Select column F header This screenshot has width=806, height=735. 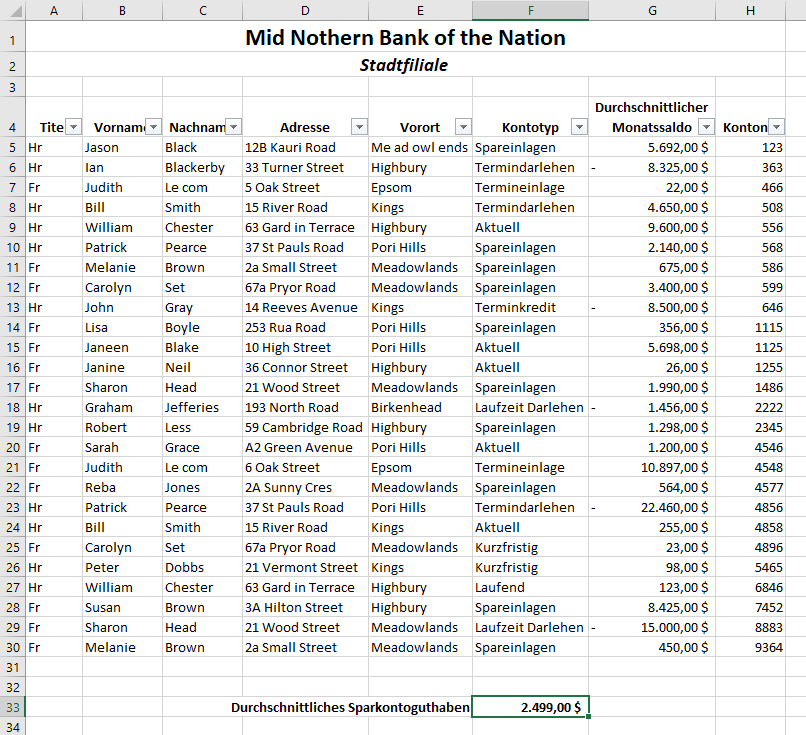[x=530, y=10]
